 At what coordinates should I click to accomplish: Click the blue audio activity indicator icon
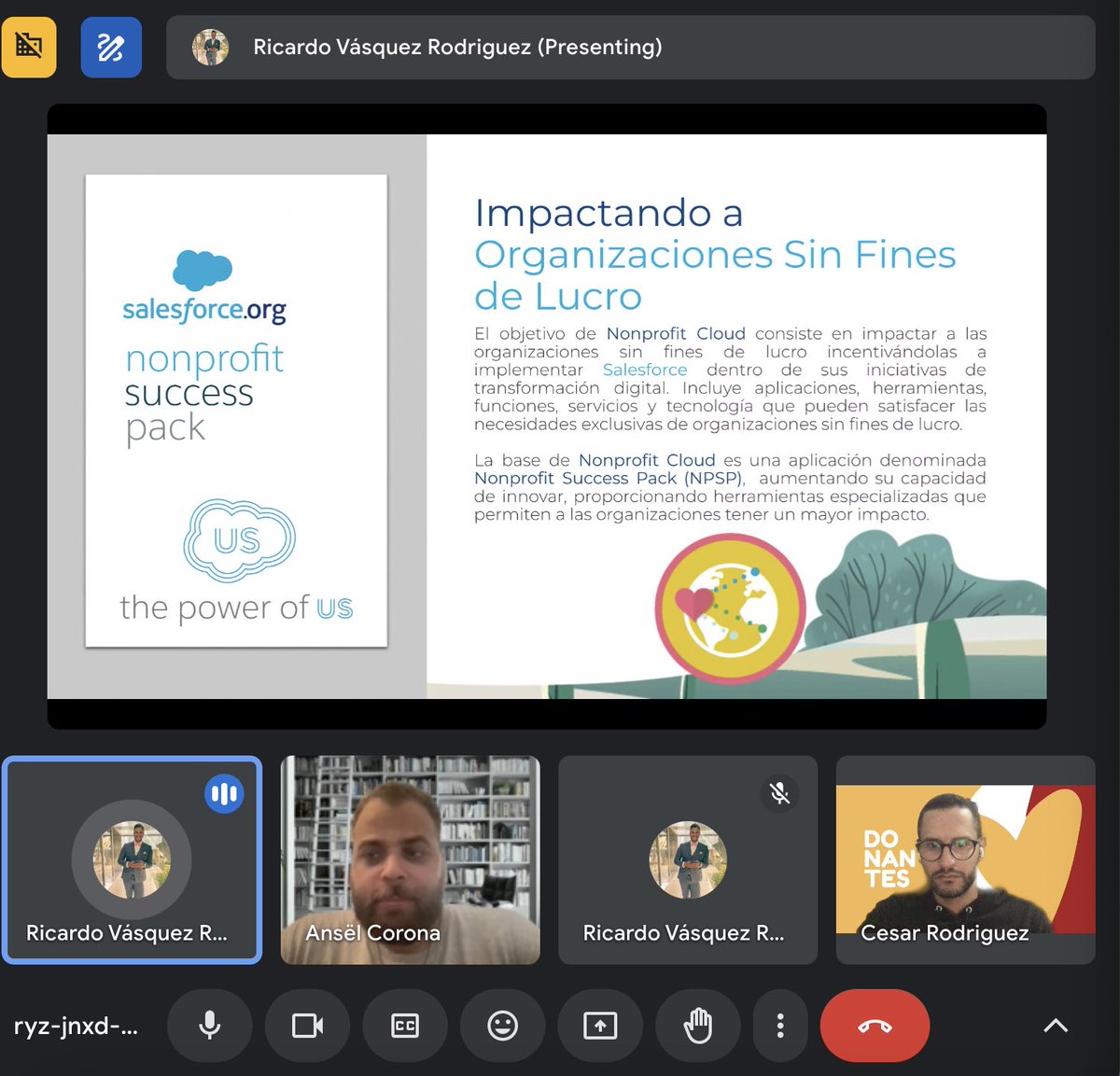(224, 794)
